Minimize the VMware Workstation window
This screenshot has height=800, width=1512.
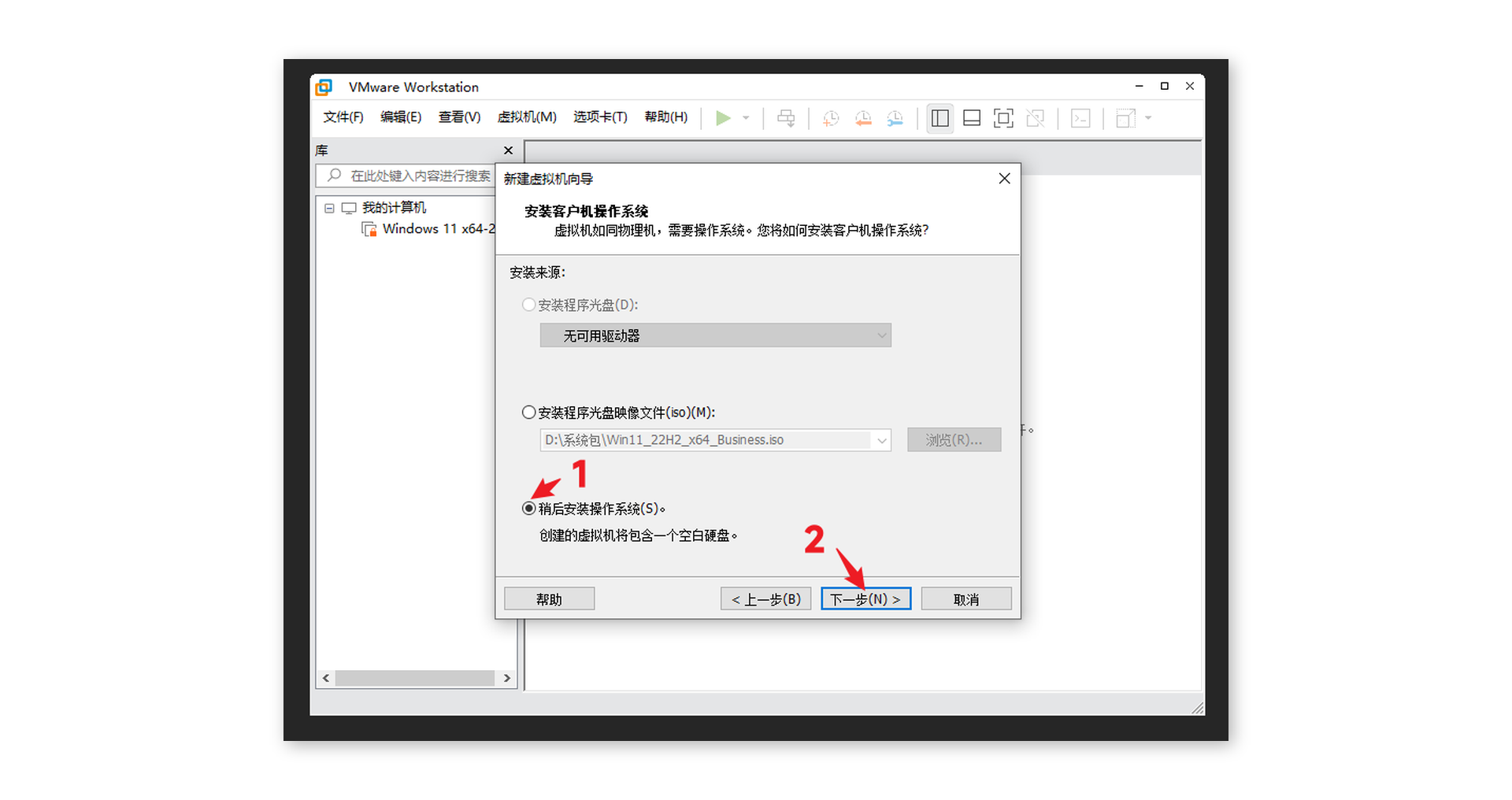(x=1140, y=86)
